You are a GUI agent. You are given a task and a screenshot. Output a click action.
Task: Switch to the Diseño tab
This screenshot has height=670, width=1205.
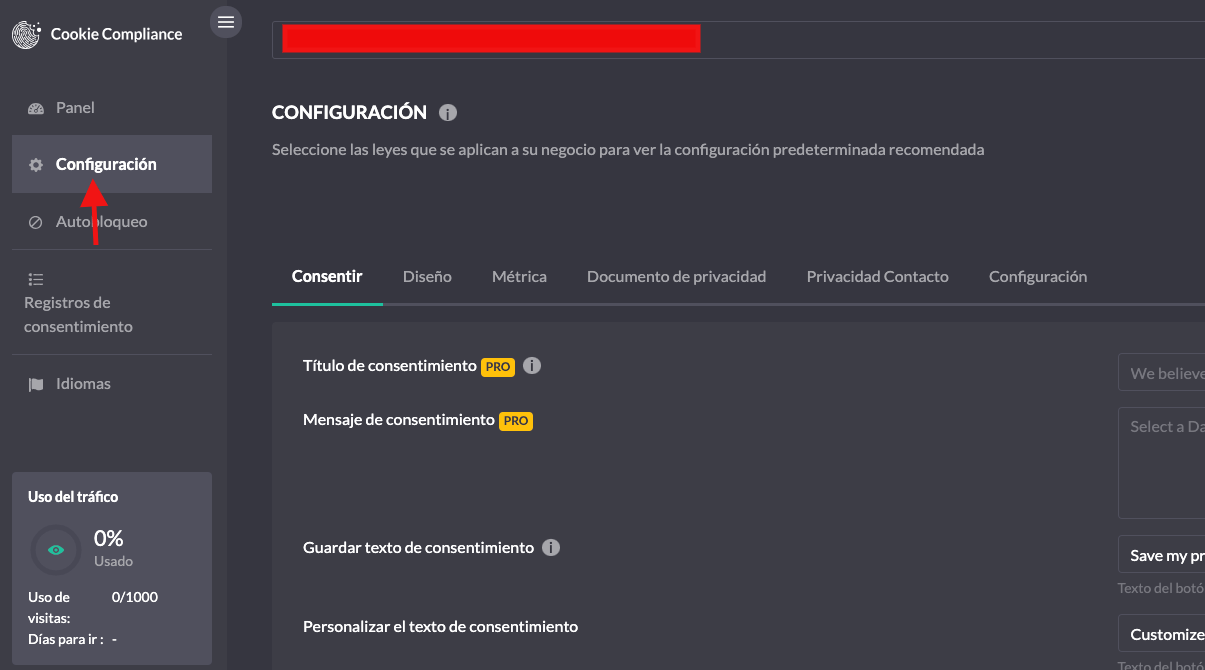pyautogui.click(x=427, y=277)
